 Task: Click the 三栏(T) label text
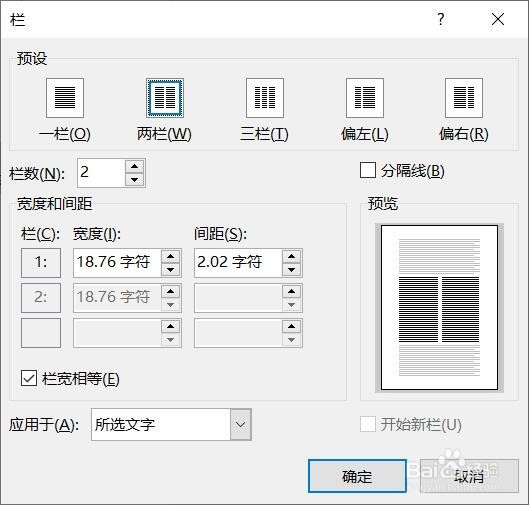264,134
